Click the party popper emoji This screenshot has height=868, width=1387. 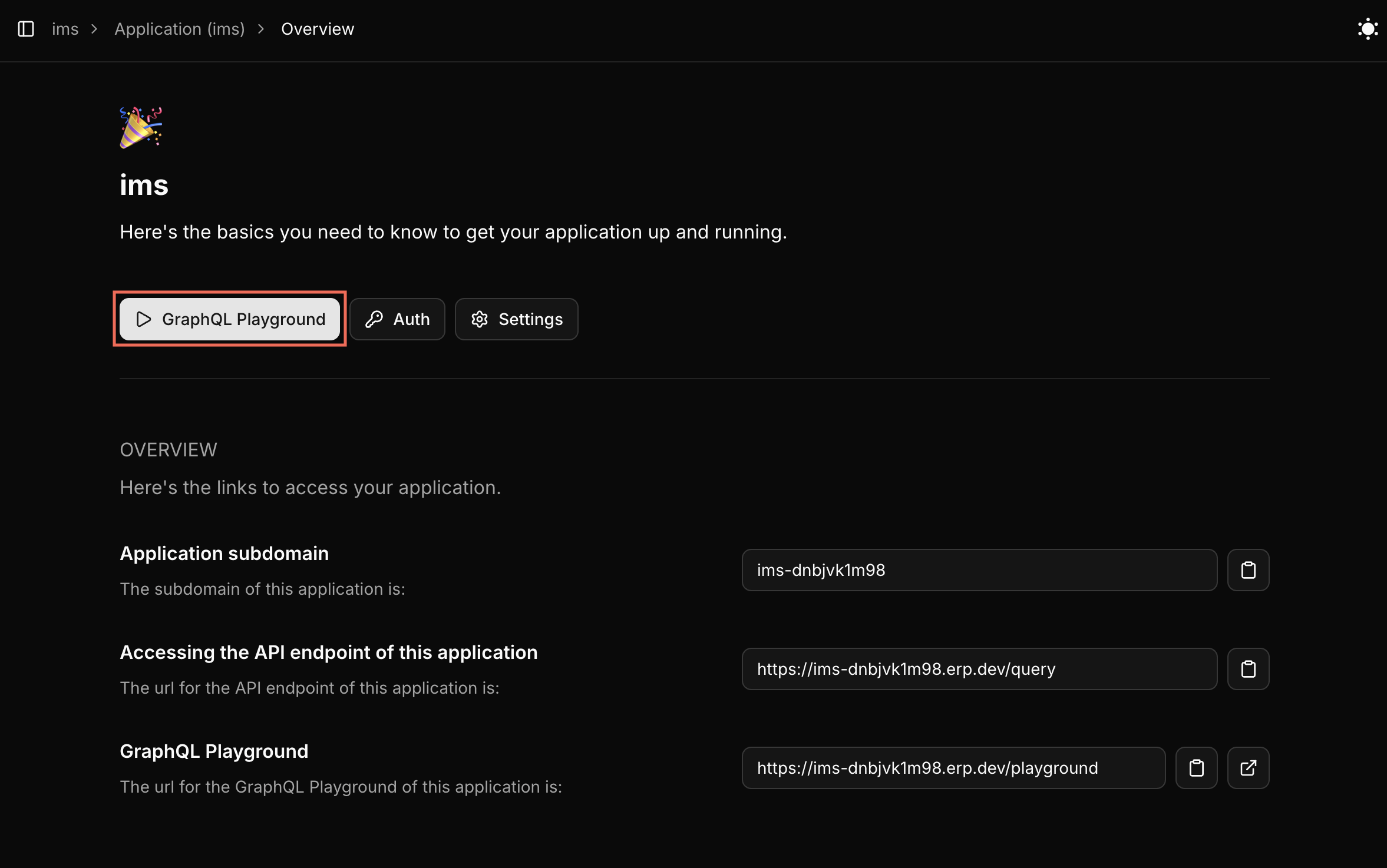coord(141,127)
